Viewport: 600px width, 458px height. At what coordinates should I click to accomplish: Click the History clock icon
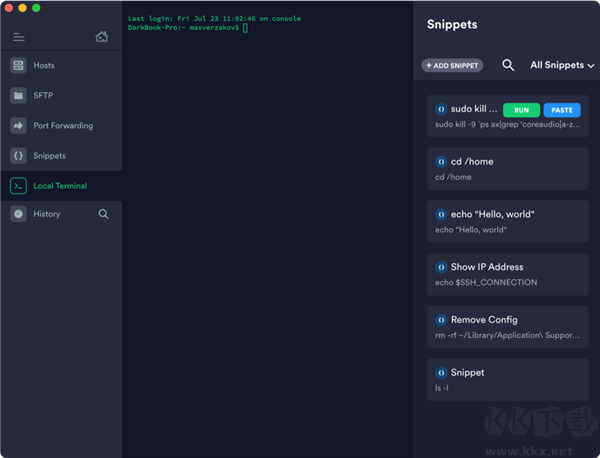pyautogui.click(x=18, y=214)
